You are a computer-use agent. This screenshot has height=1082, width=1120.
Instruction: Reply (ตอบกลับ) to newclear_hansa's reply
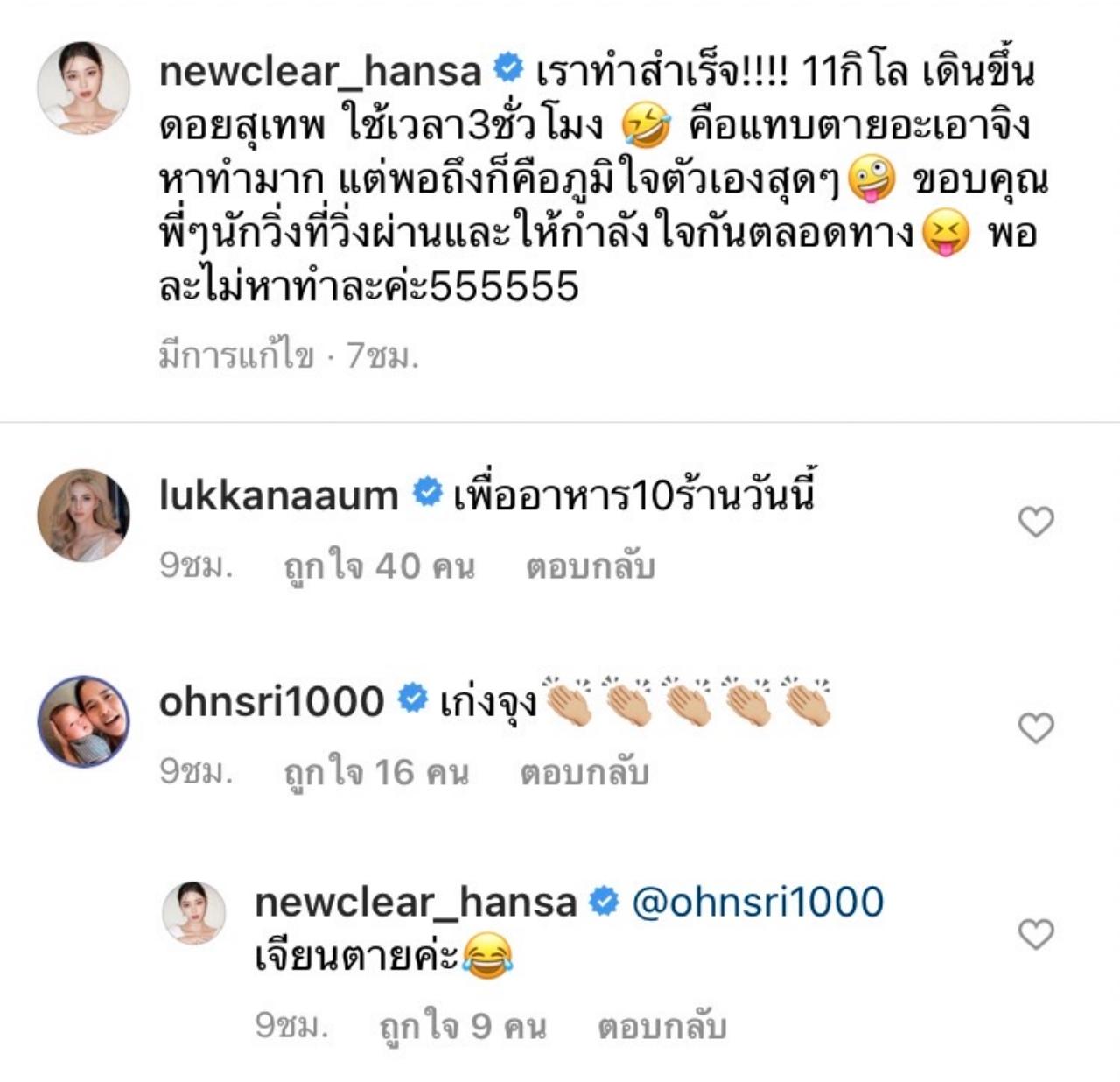click(661, 1026)
